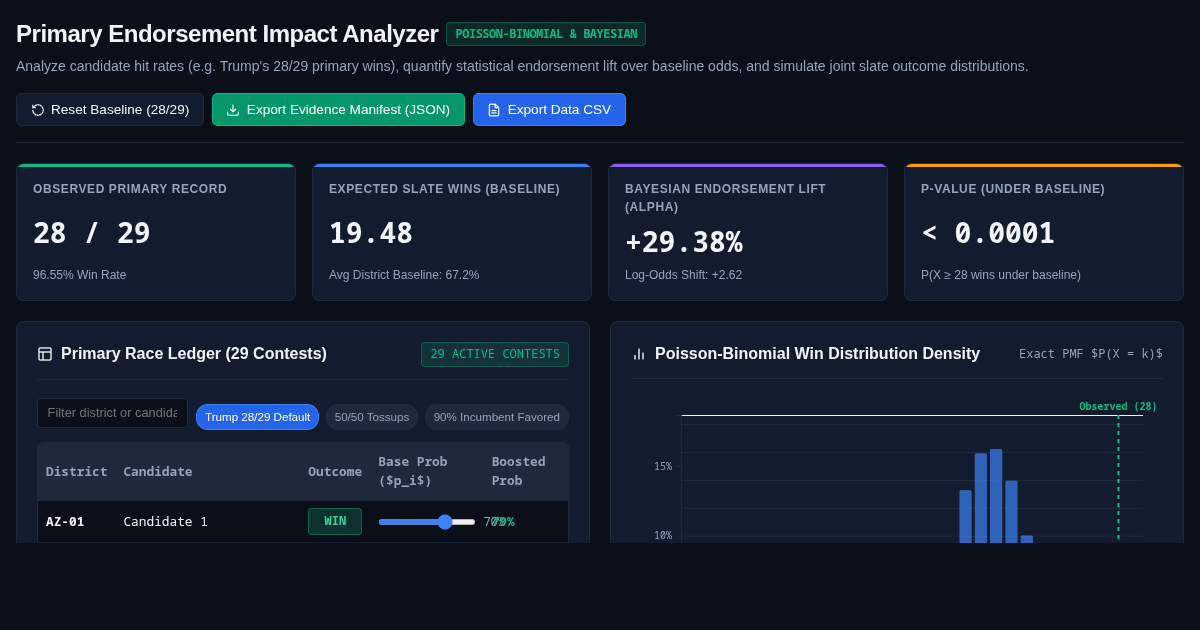This screenshot has height=630, width=1200.
Task: Select the 50/50 Tossups preset
Action: coord(372,417)
